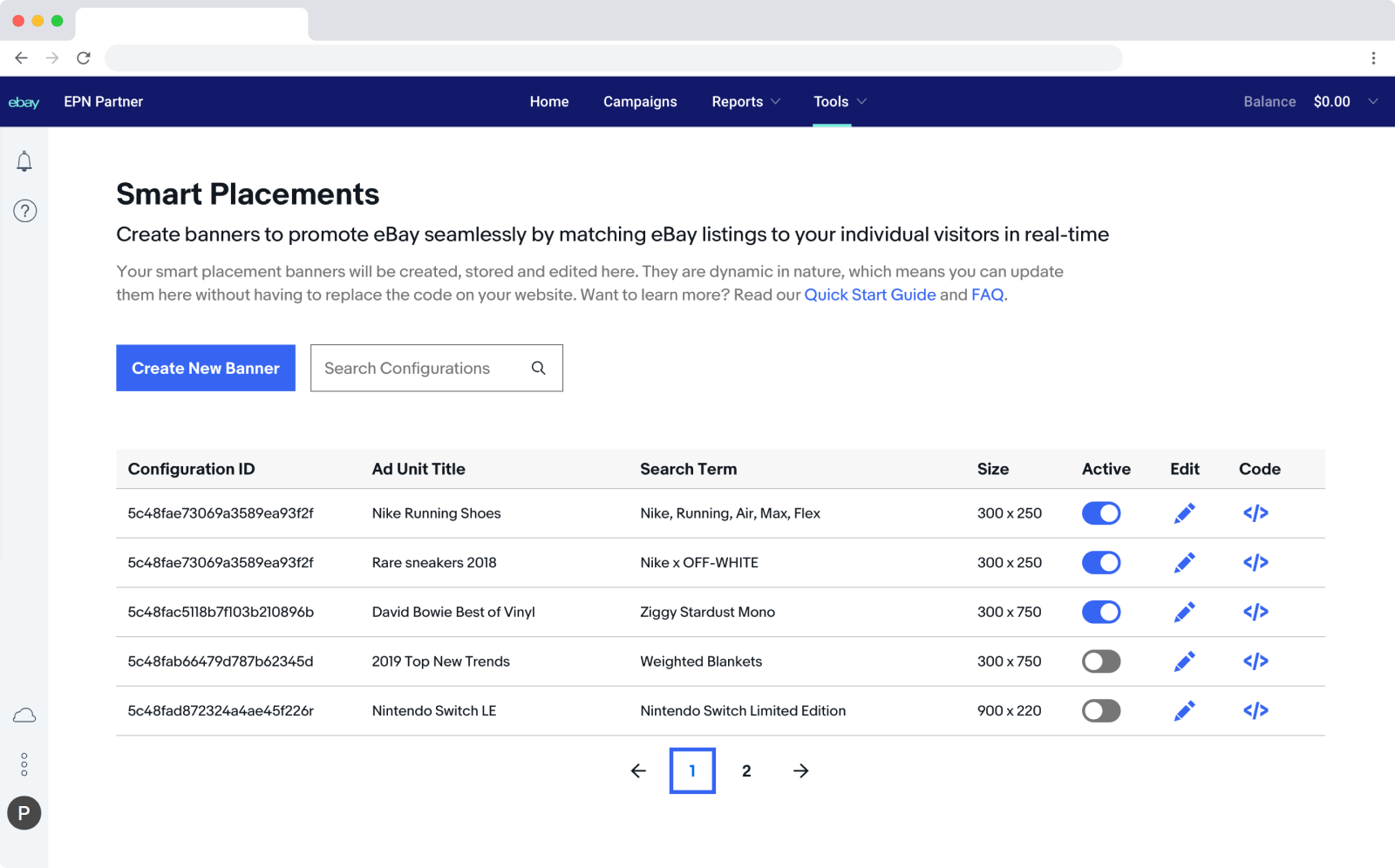The height and width of the screenshot is (868, 1395).
Task: Click search term Ziggy Stardust Mono
Action: click(707, 612)
